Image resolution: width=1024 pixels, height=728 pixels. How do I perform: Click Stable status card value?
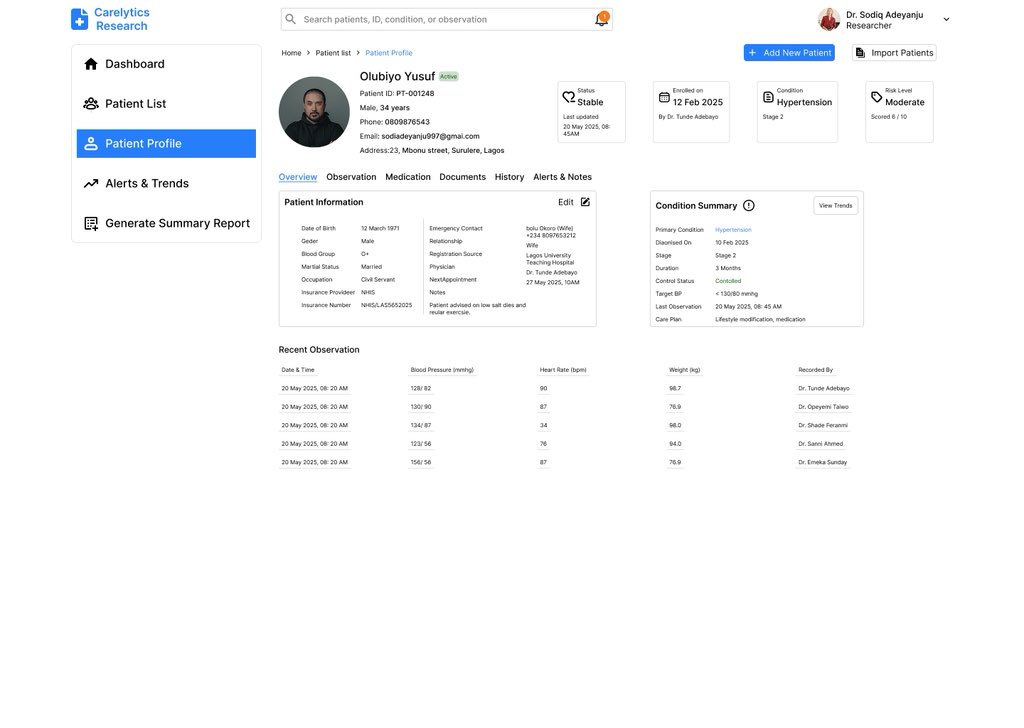[590, 103]
